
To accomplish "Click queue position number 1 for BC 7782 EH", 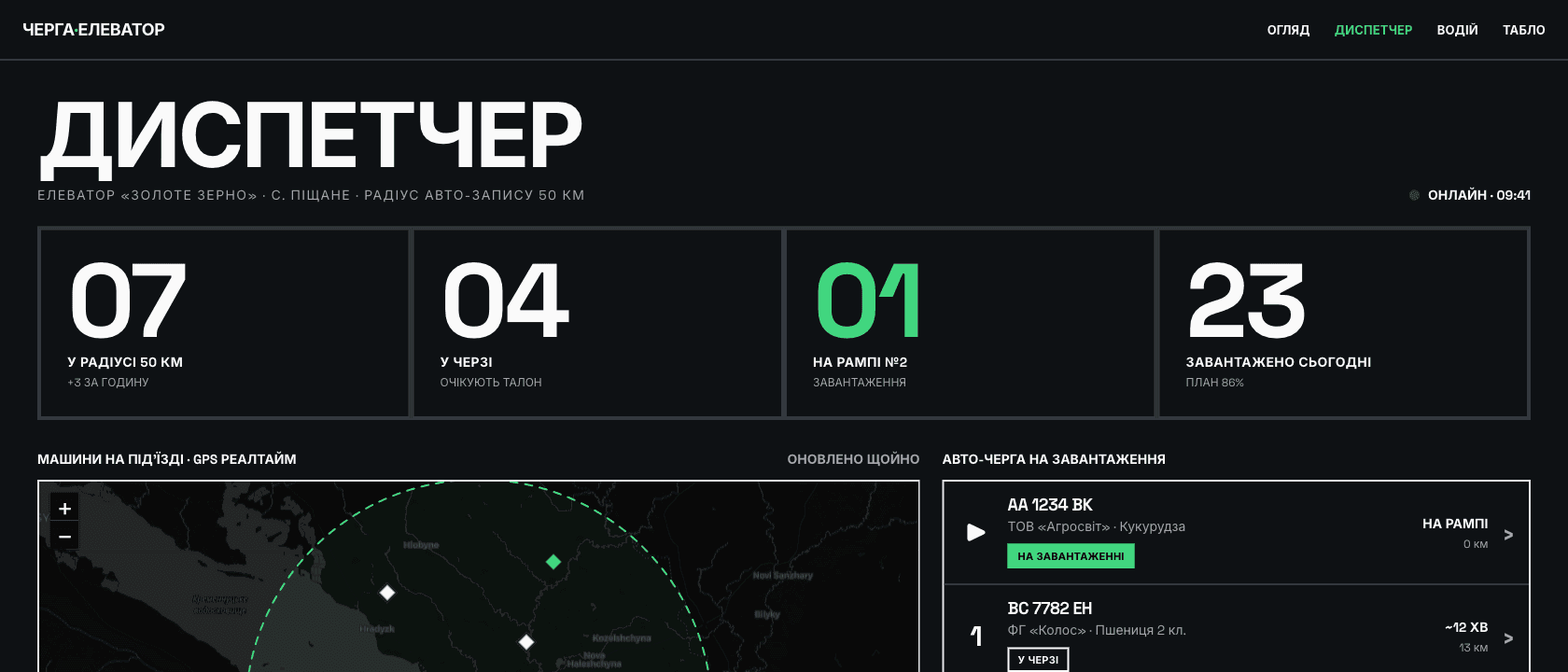I will [x=976, y=637].
